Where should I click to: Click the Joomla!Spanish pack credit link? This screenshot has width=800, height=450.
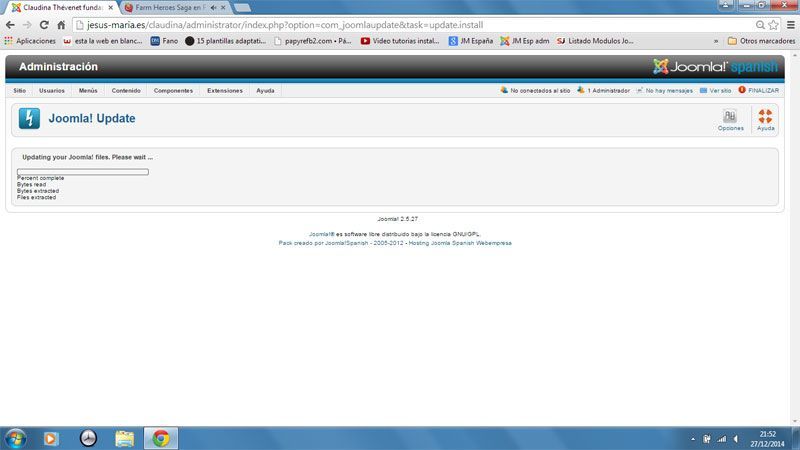(346, 243)
